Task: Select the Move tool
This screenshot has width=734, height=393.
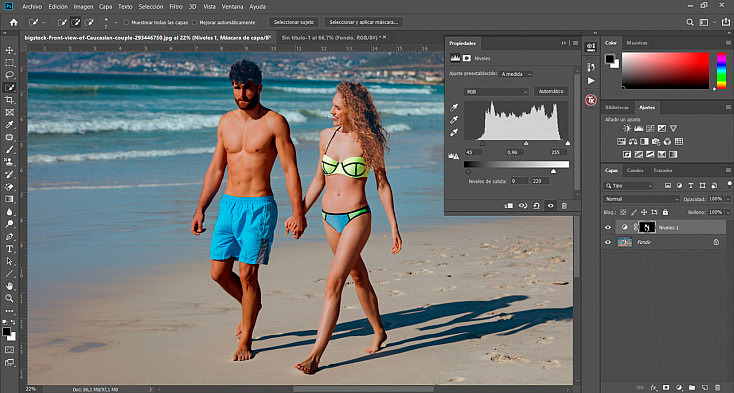Action: pyautogui.click(x=9, y=50)
